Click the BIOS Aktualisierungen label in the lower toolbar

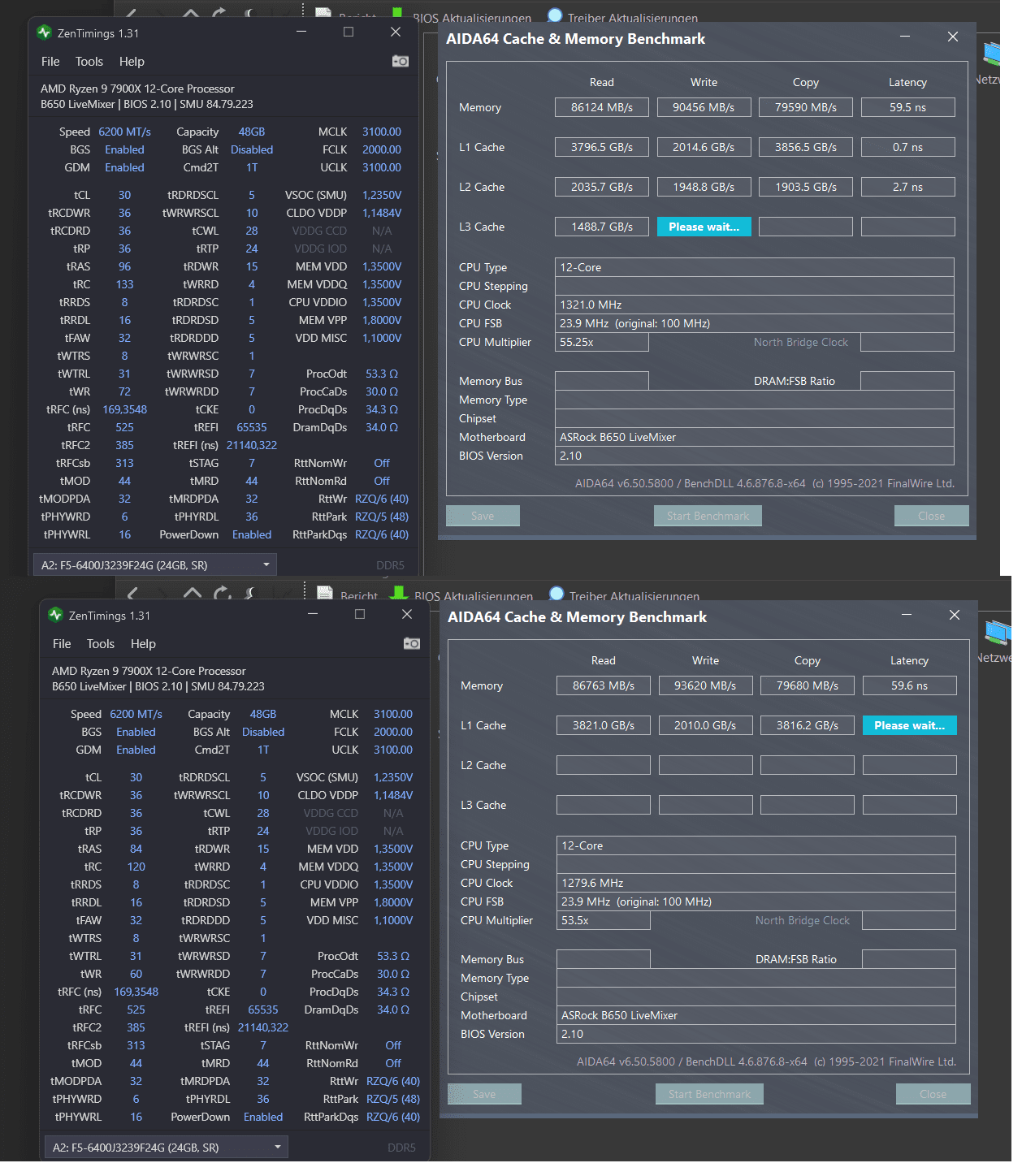click(474, 596)
